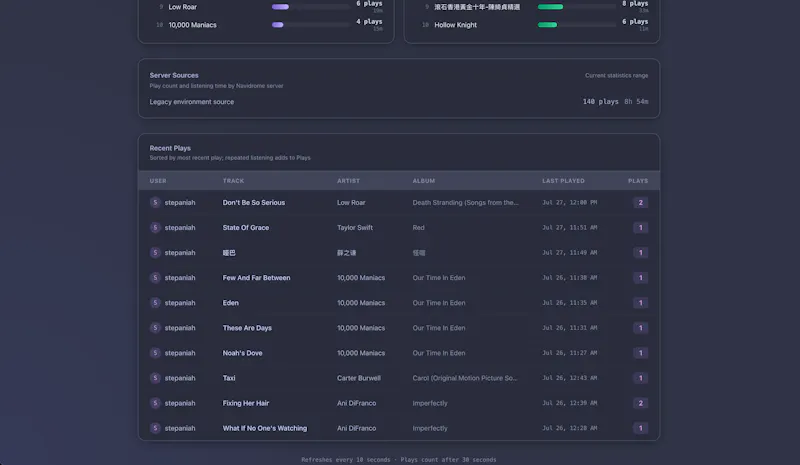The height and width of the screenshot is (465, 800).
Task: Click 'Legacy environment source' entry
Action: click(191, 102)
